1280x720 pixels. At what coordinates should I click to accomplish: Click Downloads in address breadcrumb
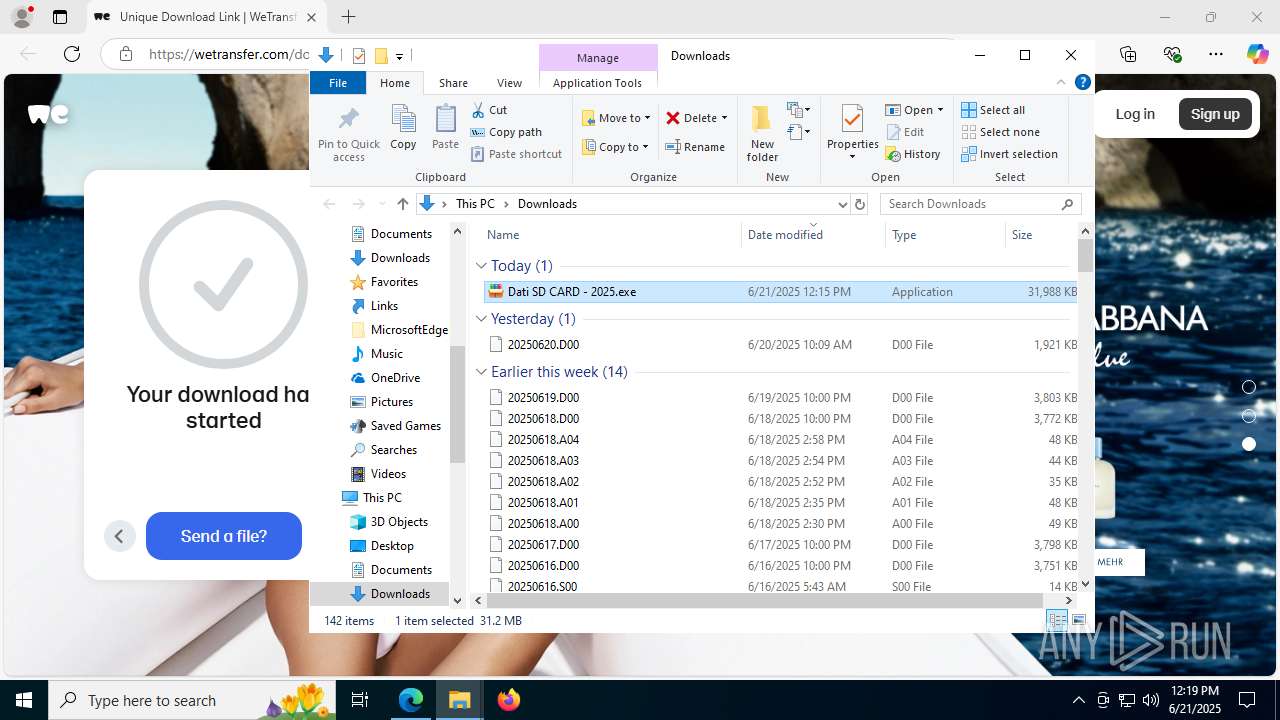click(547, 204)
